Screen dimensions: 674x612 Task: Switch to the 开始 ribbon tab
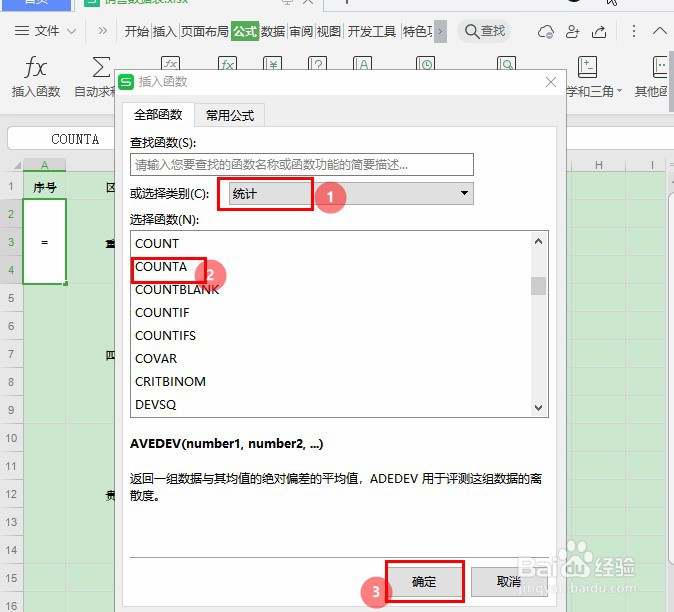[x=136, y=31]
